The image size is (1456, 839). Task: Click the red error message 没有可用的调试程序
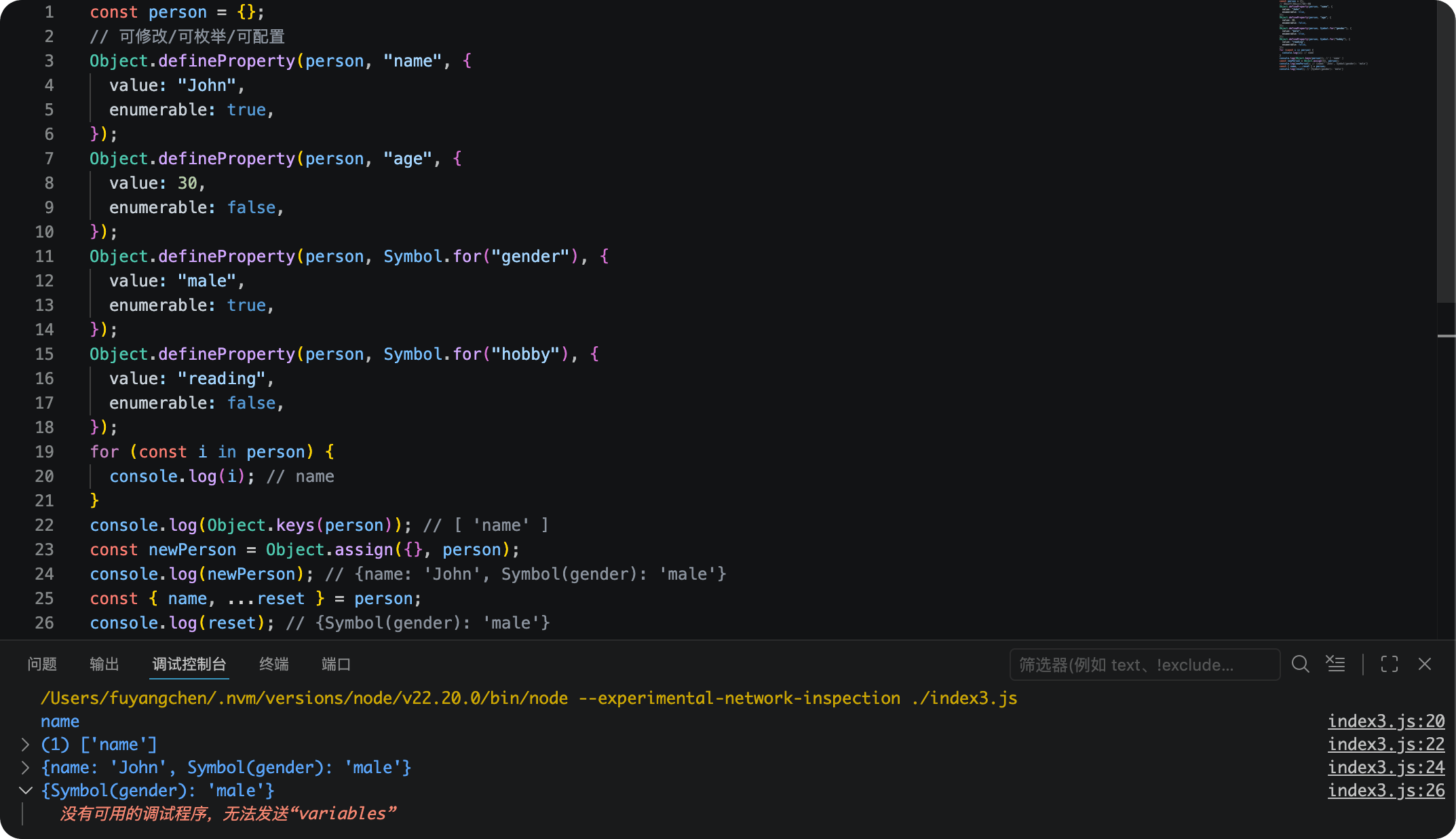coord(228,813)
